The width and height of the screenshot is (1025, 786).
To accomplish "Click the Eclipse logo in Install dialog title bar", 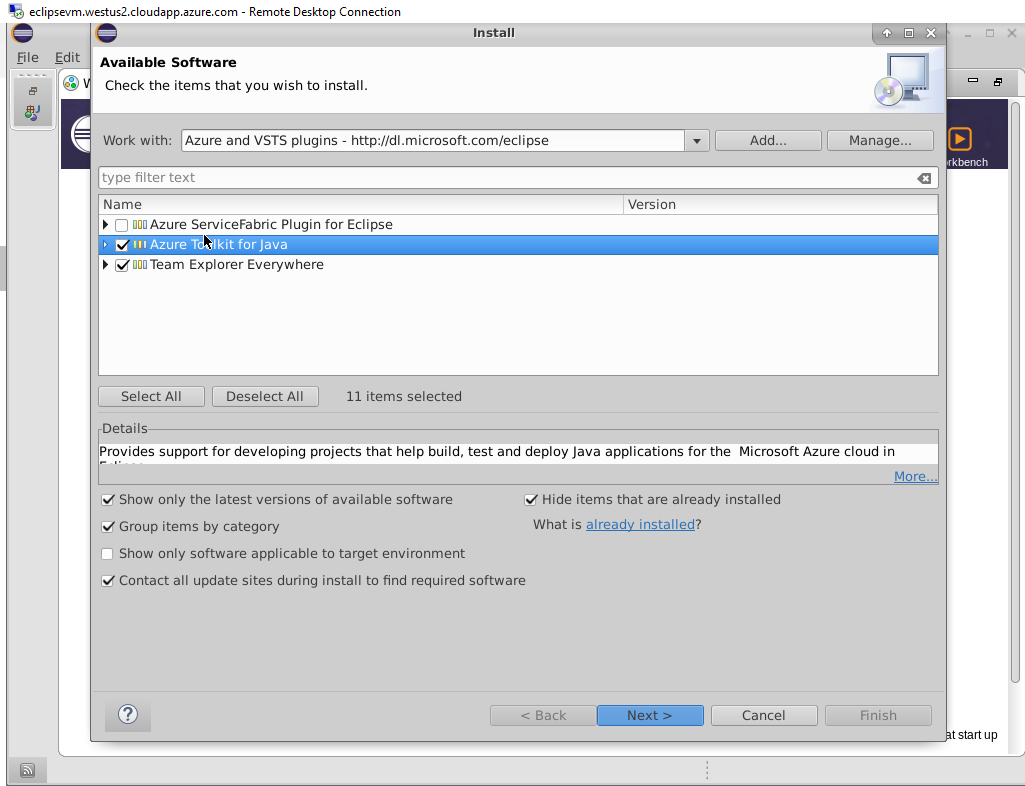I will click(107, 33).
